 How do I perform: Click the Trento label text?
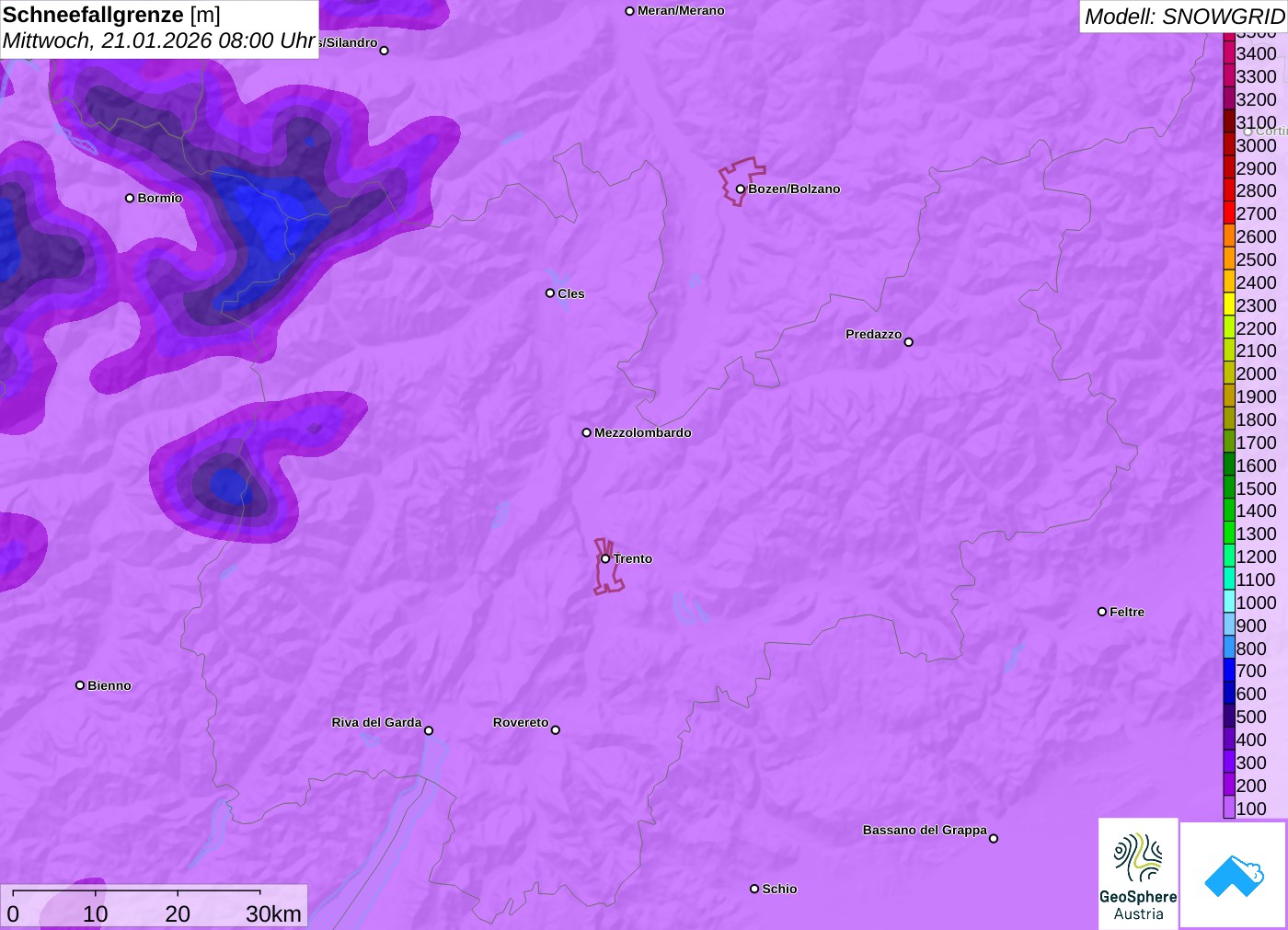[633, 558]
